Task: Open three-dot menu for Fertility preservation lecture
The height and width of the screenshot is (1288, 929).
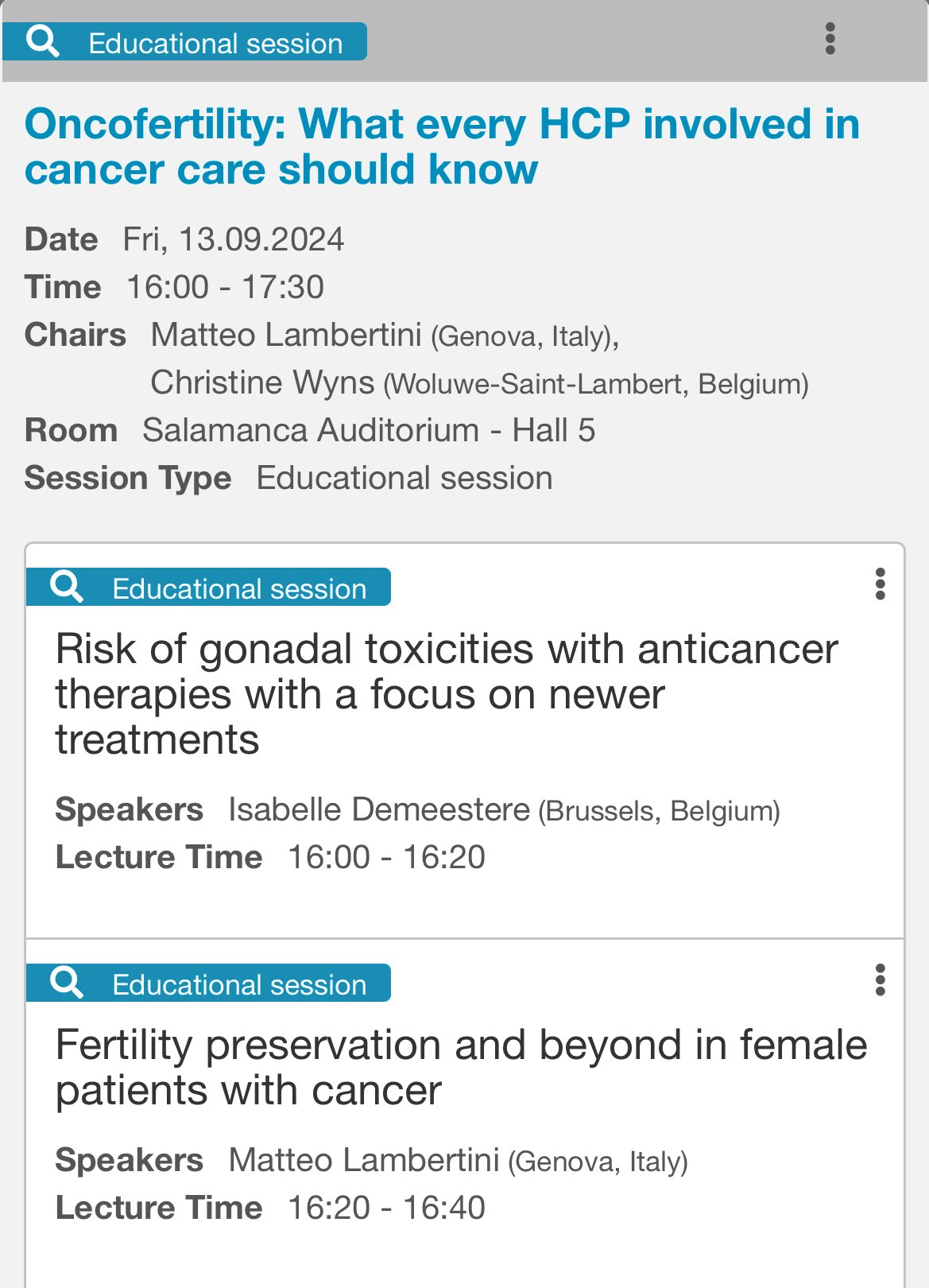Action: pos(880,980)
